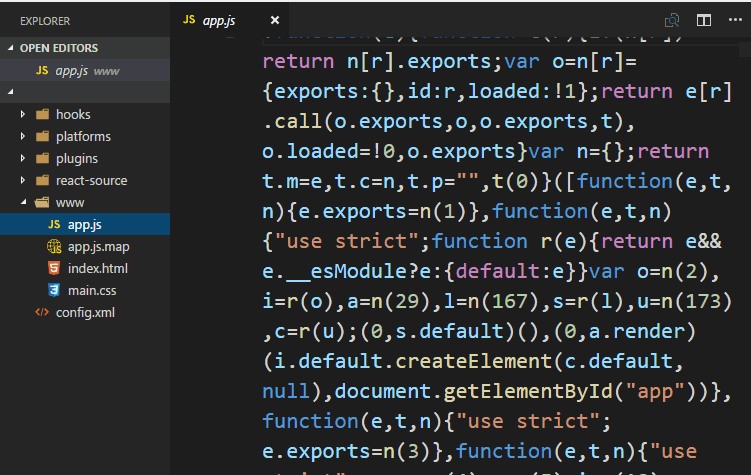Image resolution: width=751 pixels, height=475 pixels.
Task: Collapse the project root section arrow
Action: click(11, 91)
